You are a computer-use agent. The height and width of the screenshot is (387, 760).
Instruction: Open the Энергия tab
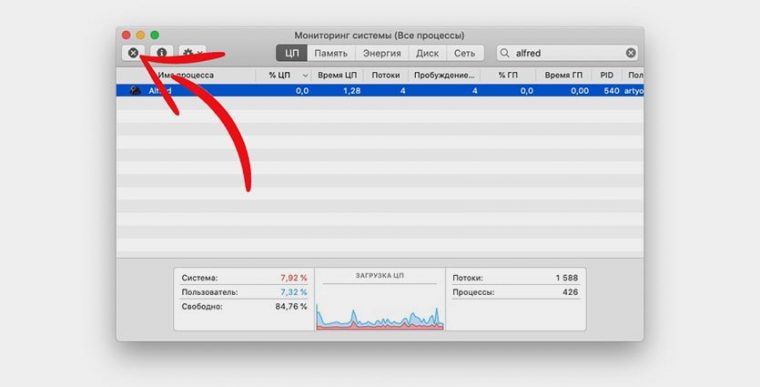point(382,53)
